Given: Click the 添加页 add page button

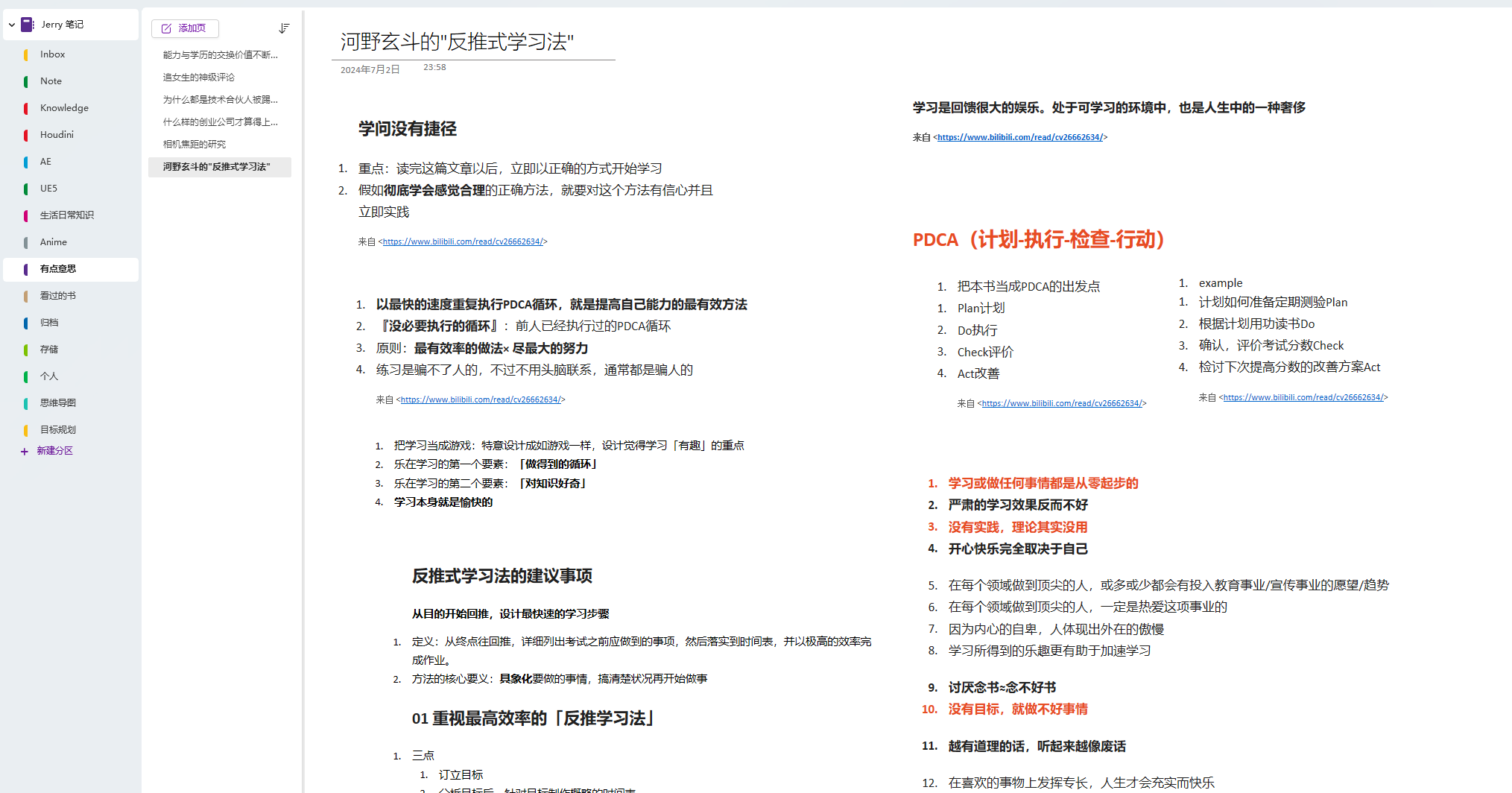Looking at the screenshot, I should click(185, 28).
